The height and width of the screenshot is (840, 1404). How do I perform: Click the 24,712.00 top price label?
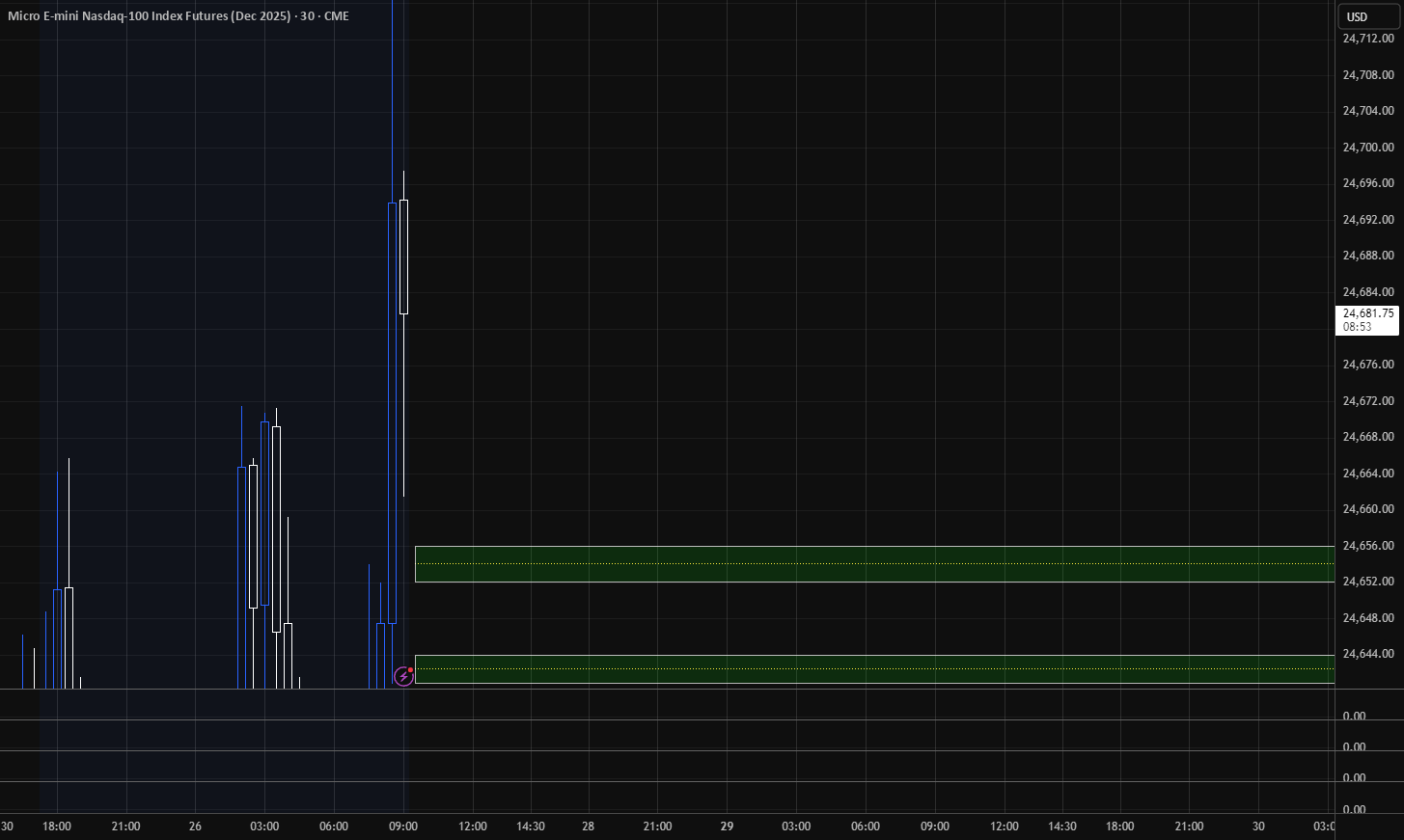point(1367,39)
